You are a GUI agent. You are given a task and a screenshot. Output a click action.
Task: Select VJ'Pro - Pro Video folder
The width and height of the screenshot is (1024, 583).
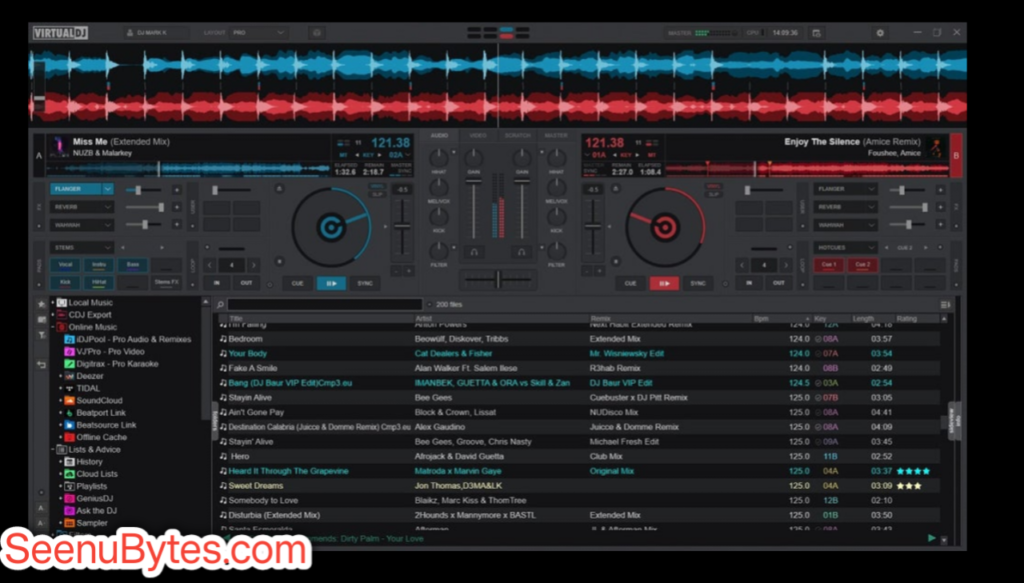[x=110, y=351]
